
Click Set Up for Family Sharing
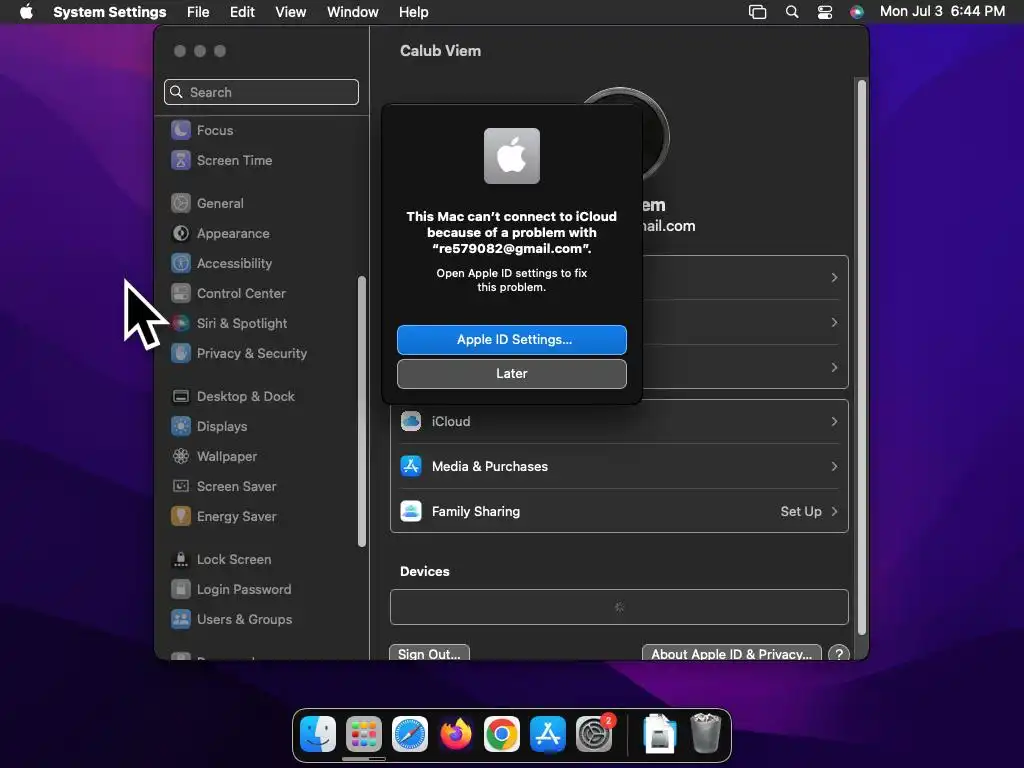tap(801, 511)
